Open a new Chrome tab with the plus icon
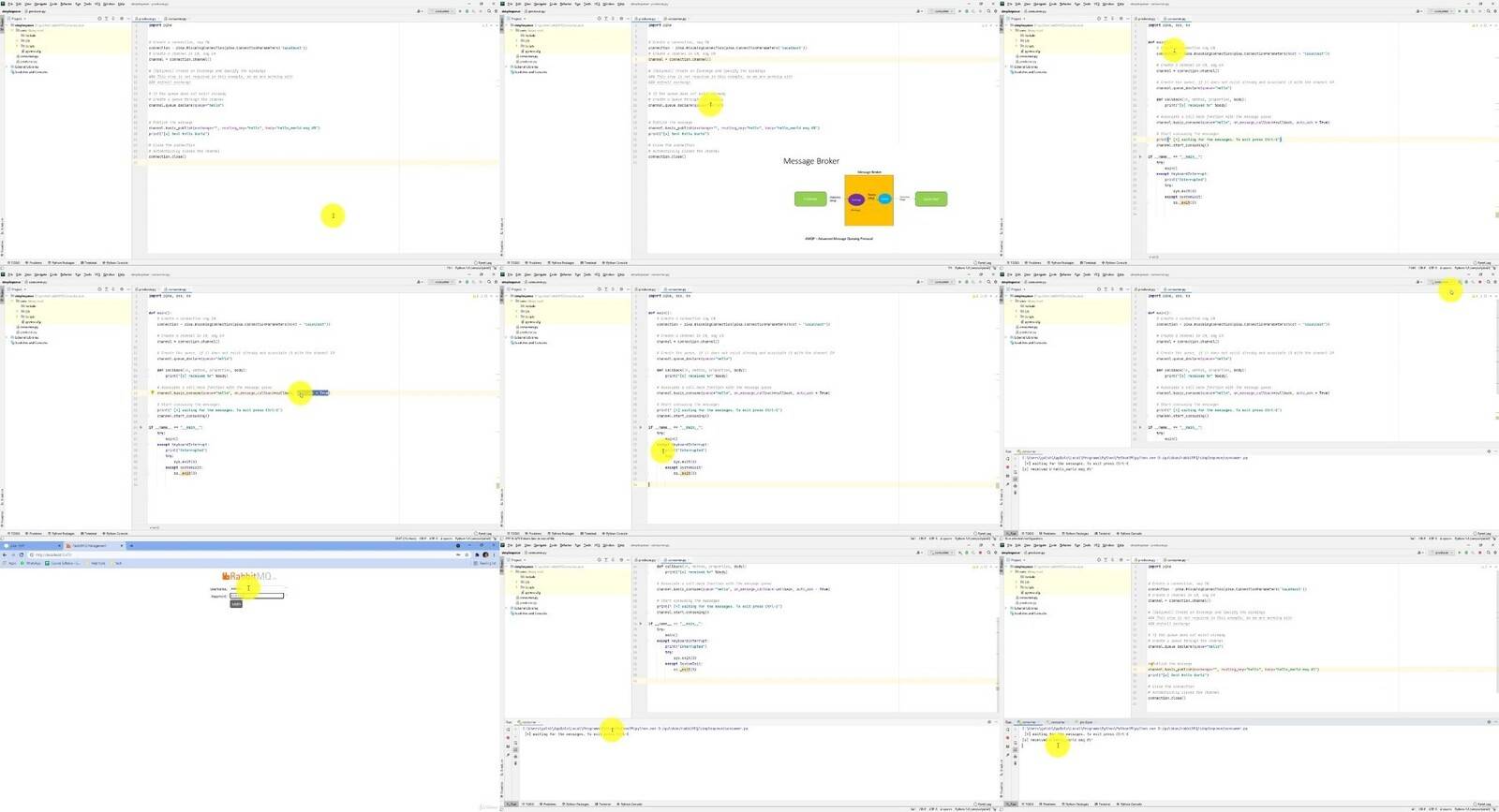 click(x=131, y=545)
